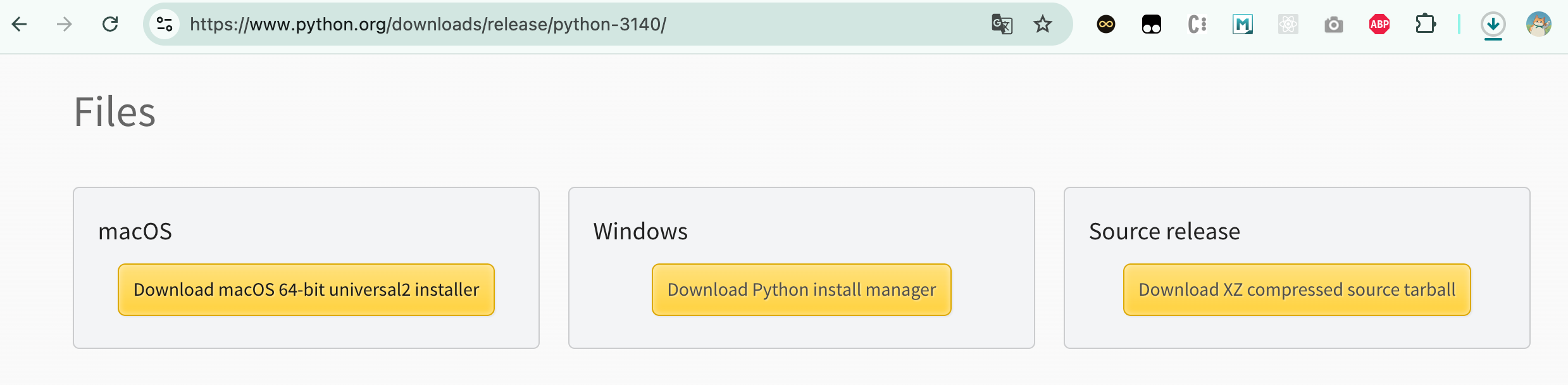Download macOS 64-bit universal2 installer
1568x385 pixels.
306,290
